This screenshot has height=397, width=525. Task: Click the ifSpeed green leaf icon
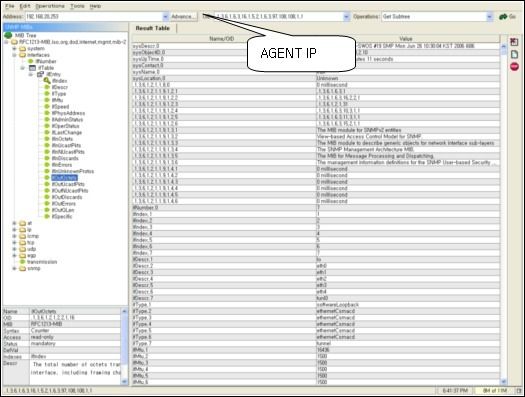[x=48, y=107]
